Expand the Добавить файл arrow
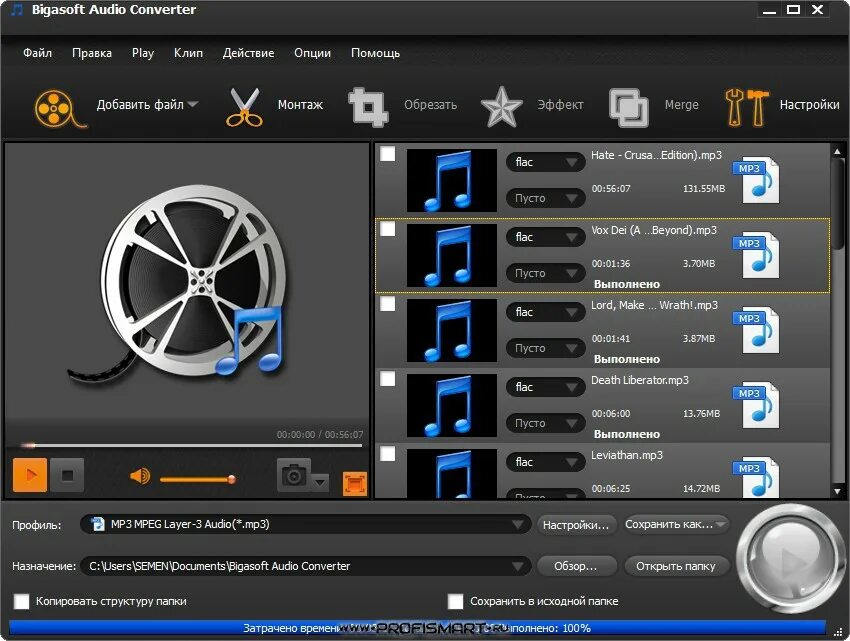 (x=192, y=104)
